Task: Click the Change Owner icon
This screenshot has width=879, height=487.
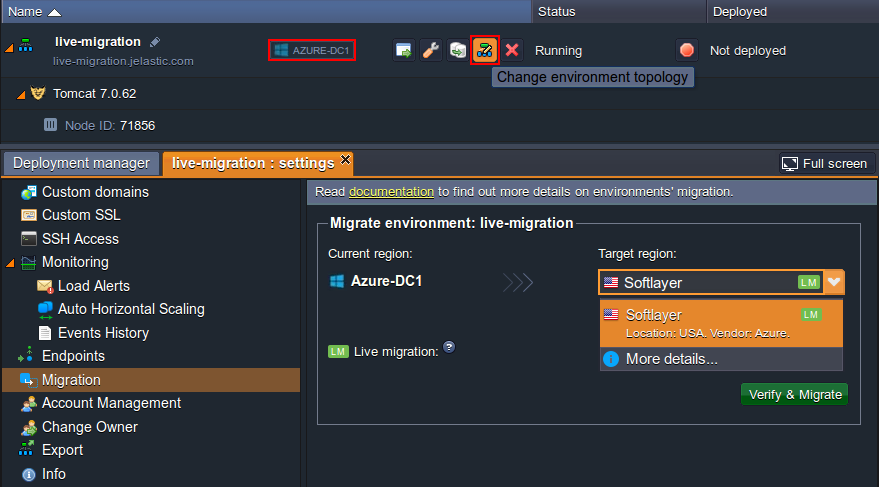Action: [x=29, y=428]
